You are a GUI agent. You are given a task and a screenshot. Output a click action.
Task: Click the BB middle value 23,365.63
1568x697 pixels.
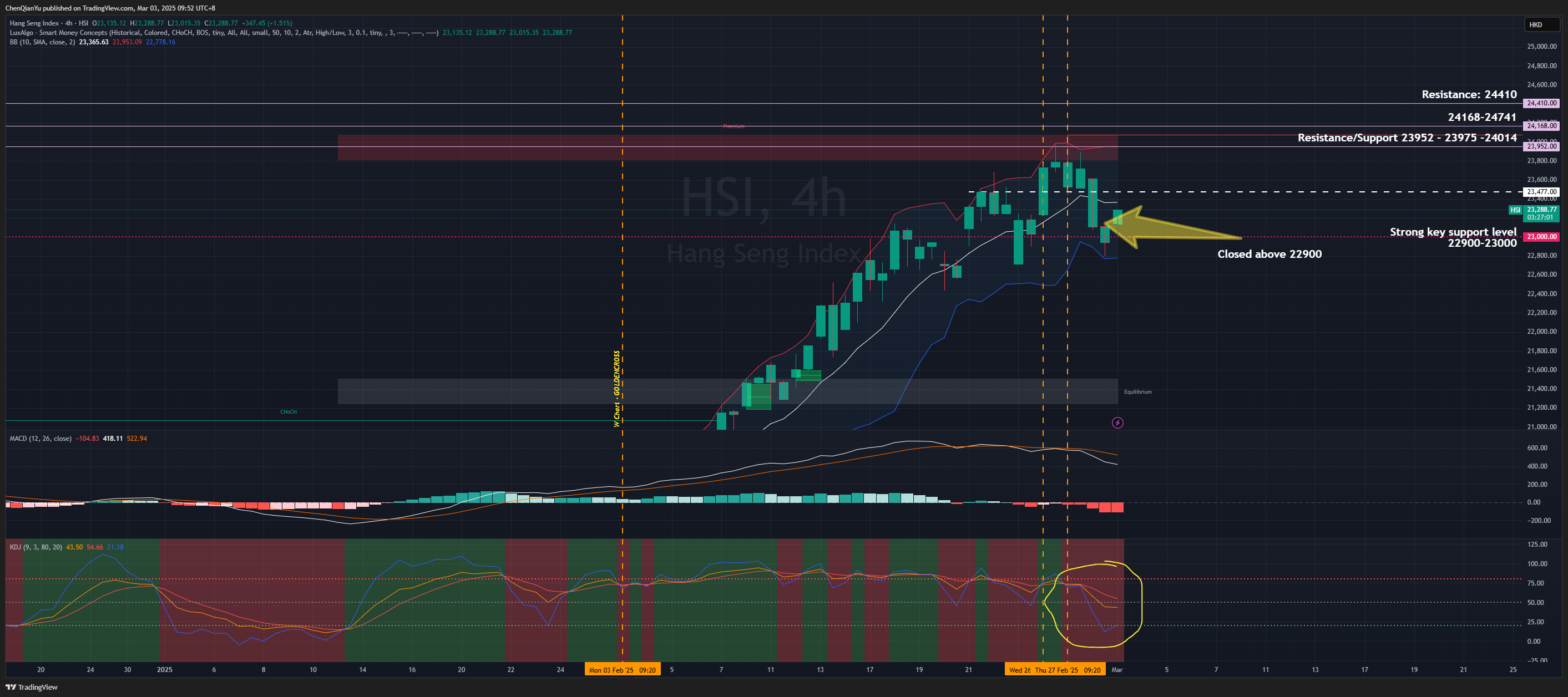click(x=94, y=42)
